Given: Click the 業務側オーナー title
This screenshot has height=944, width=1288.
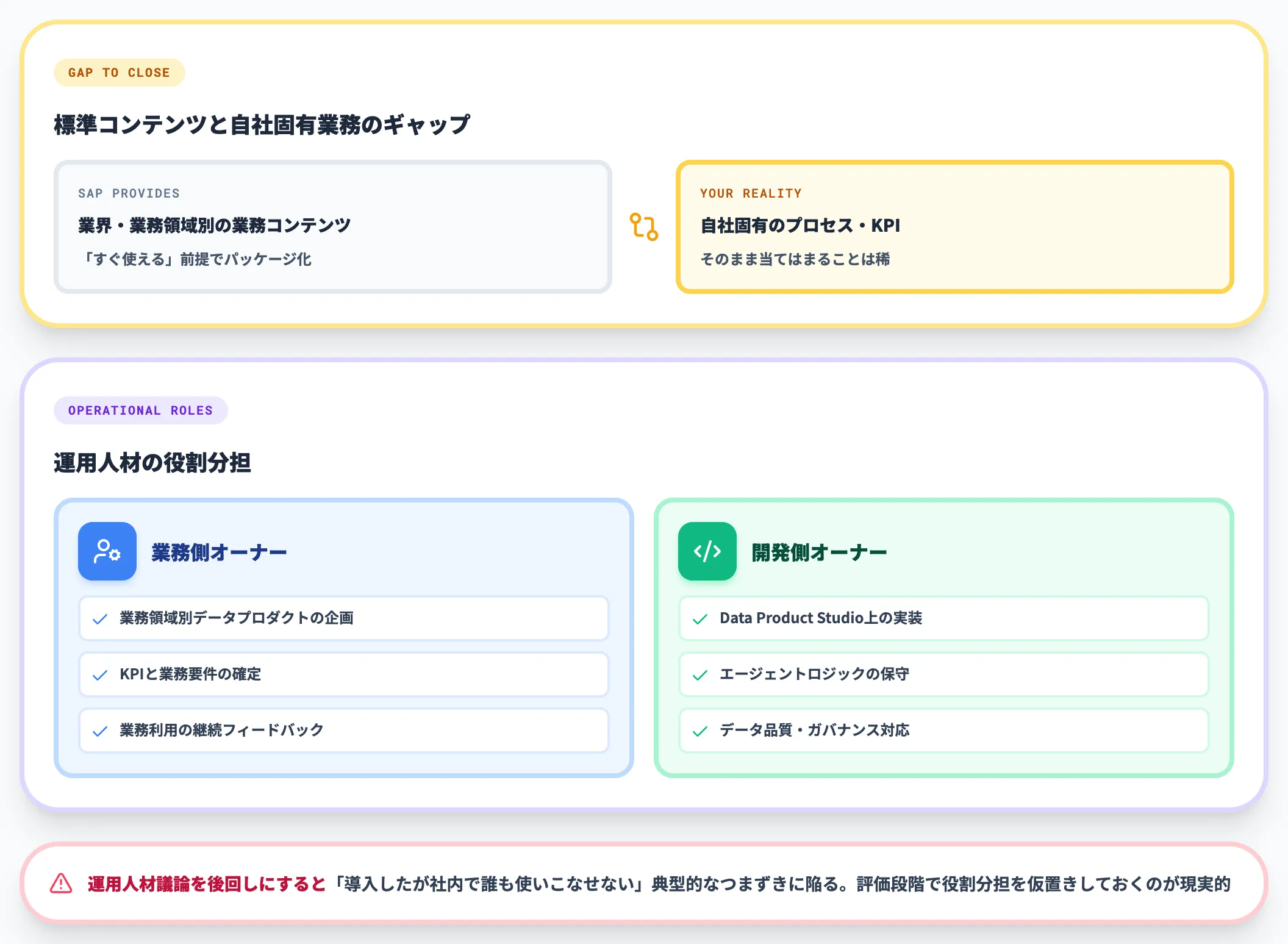Looking at the screenshot, I should (219, 552).
